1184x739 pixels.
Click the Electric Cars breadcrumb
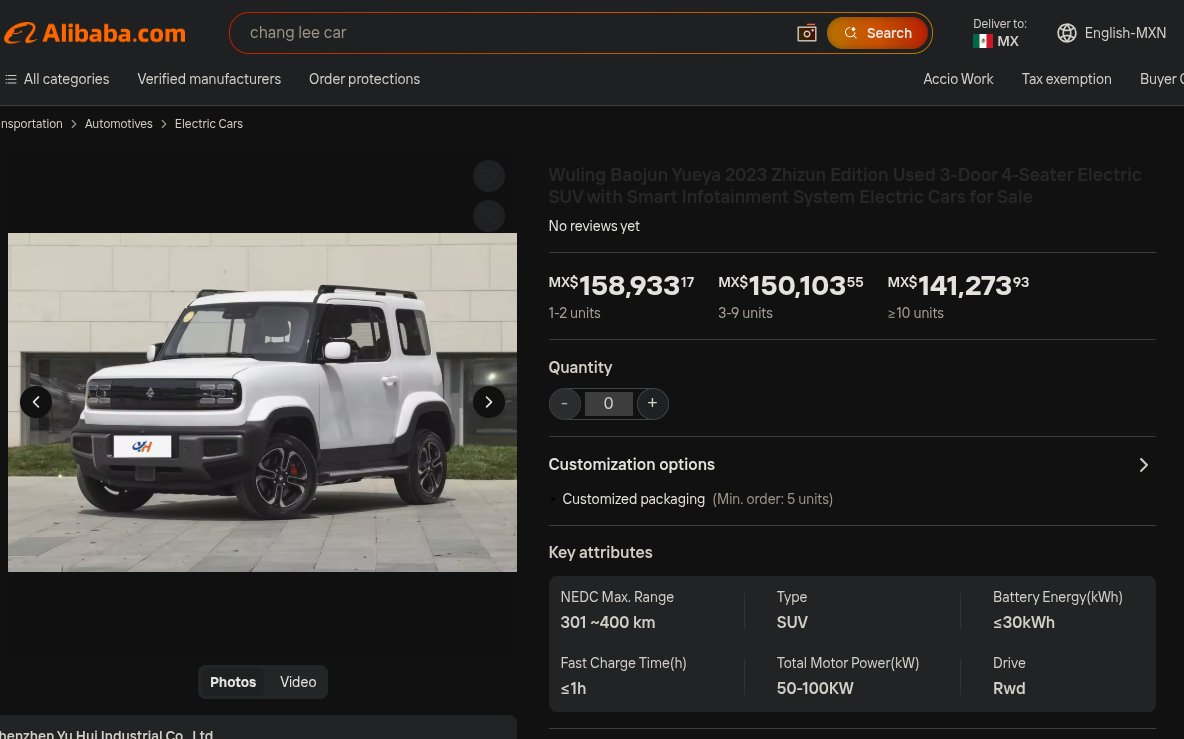coord(208,124)
